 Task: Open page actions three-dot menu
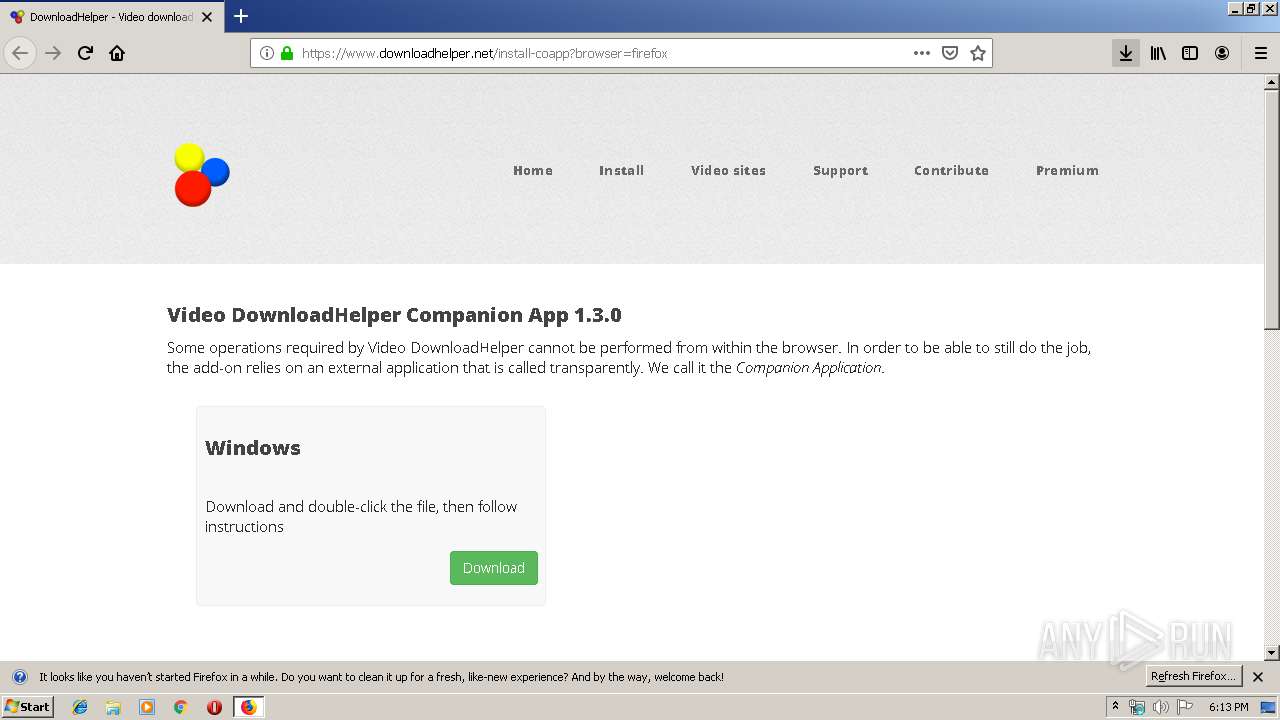click(x=922, y=53)
